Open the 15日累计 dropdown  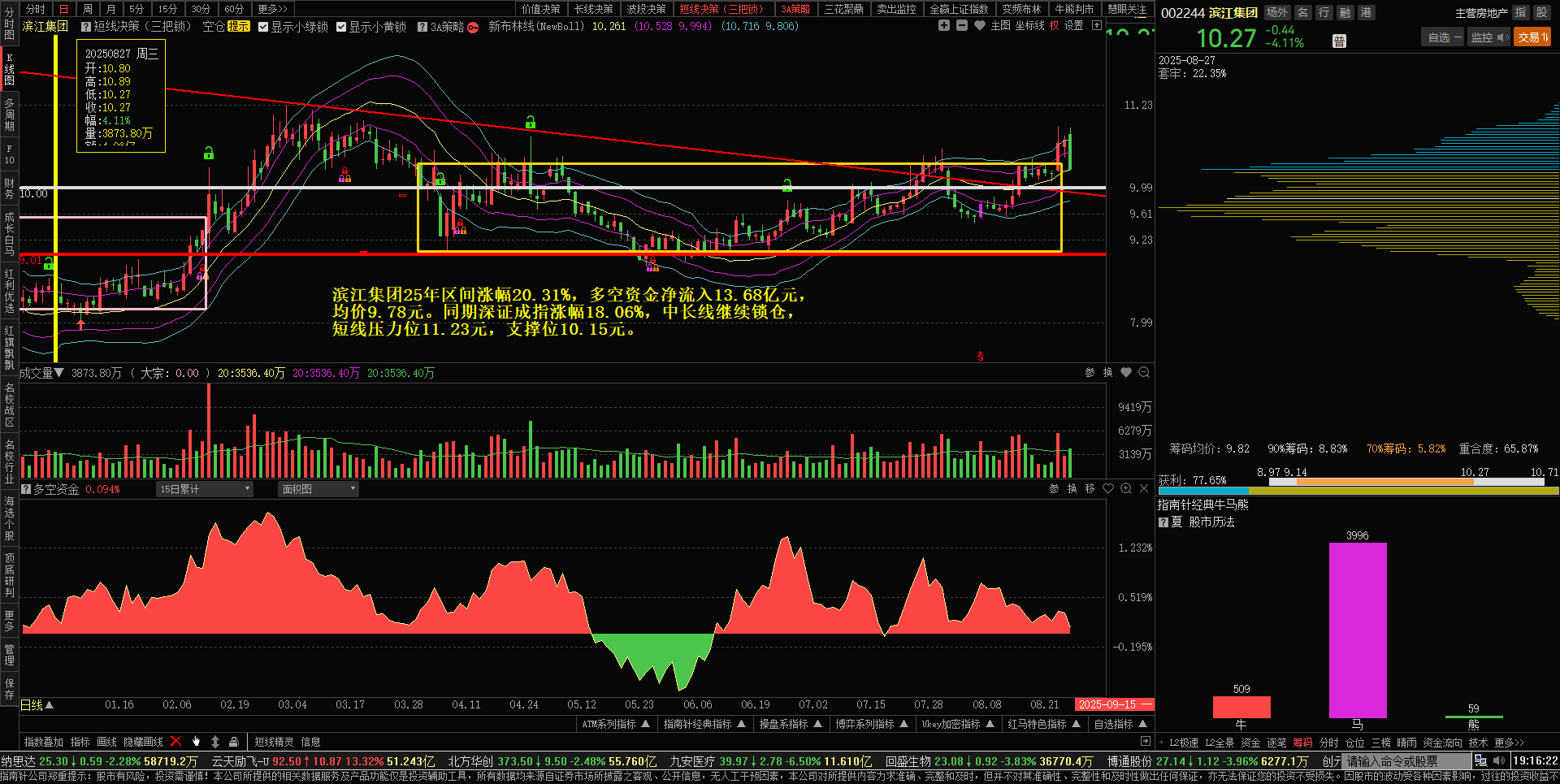point(204,489)
